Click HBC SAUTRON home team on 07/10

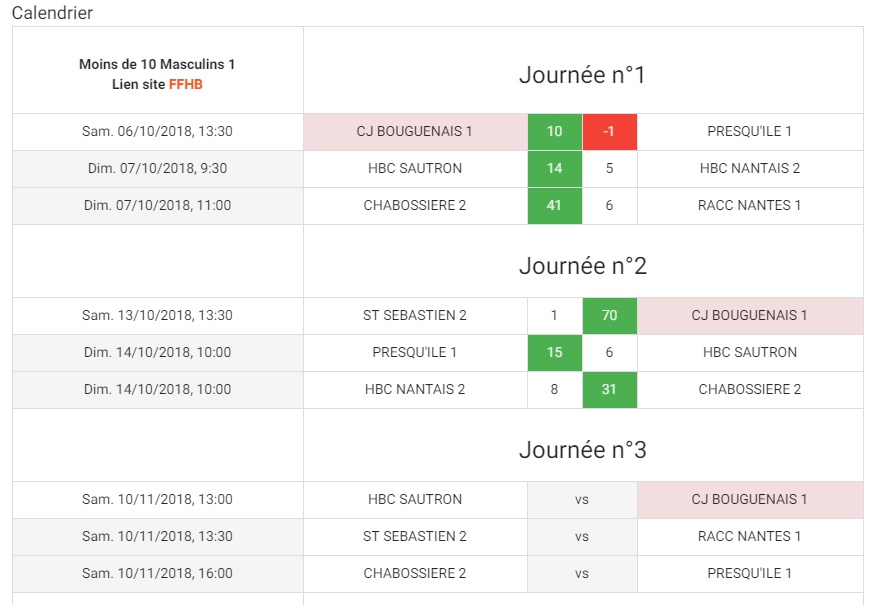tap(415, 168)
